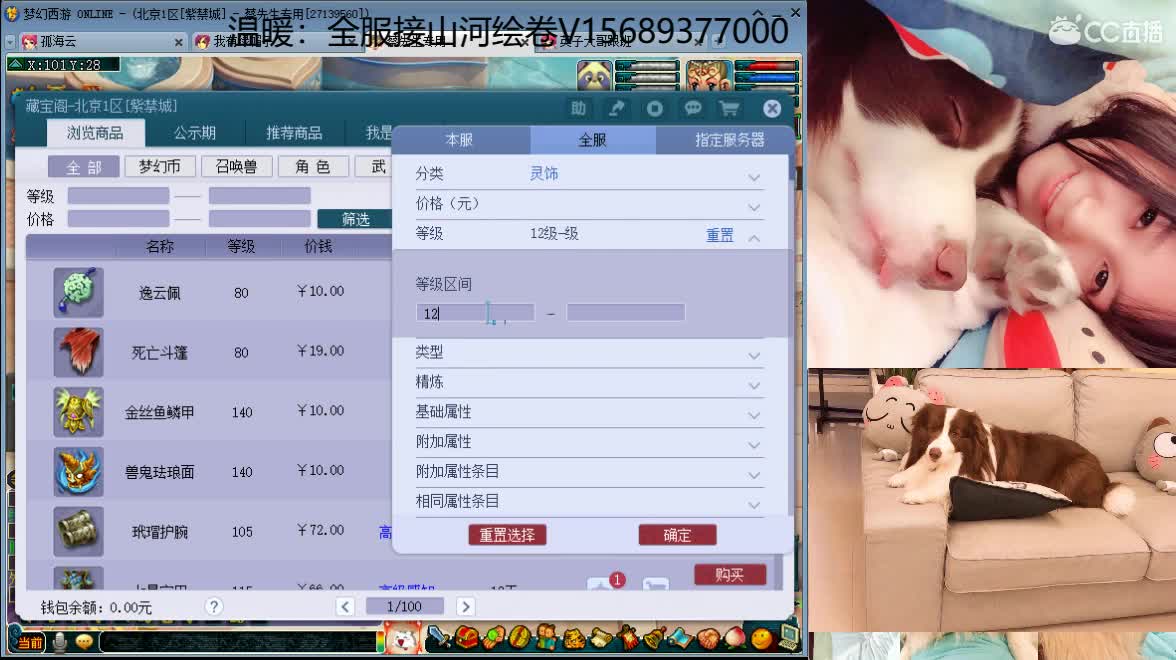Click the 逸云佩 item thumbnail
The image size is (1176, 660).
click(79, 292)
